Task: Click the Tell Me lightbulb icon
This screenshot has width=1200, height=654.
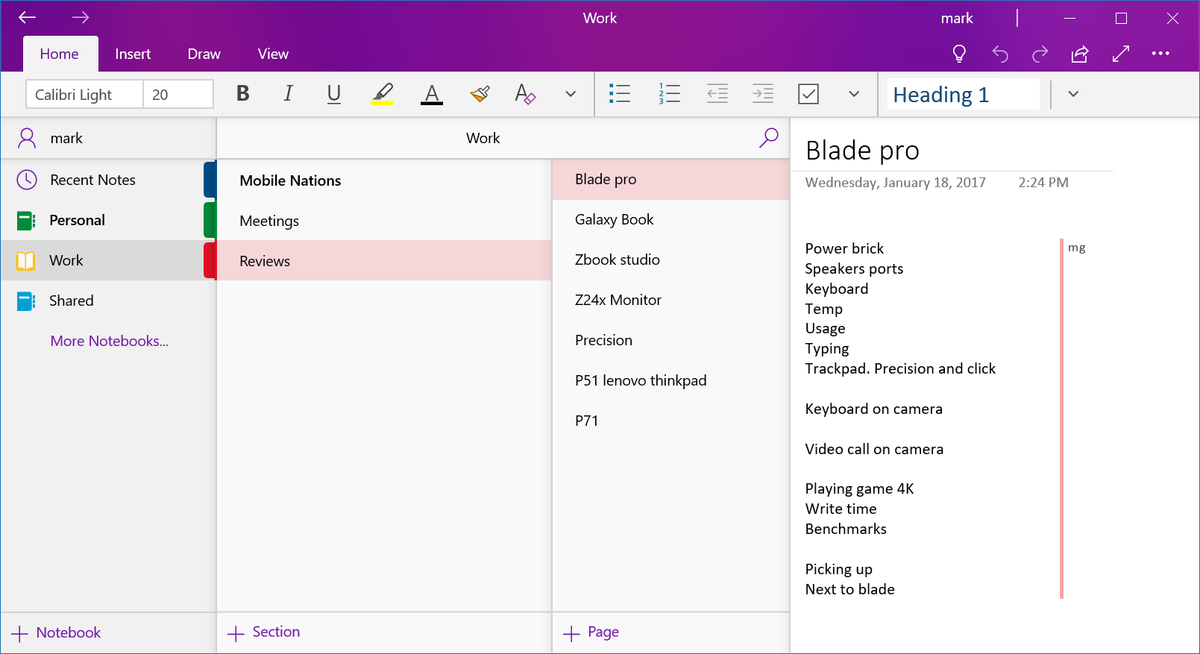Action: pyautogui.click(x=959, y=54)
